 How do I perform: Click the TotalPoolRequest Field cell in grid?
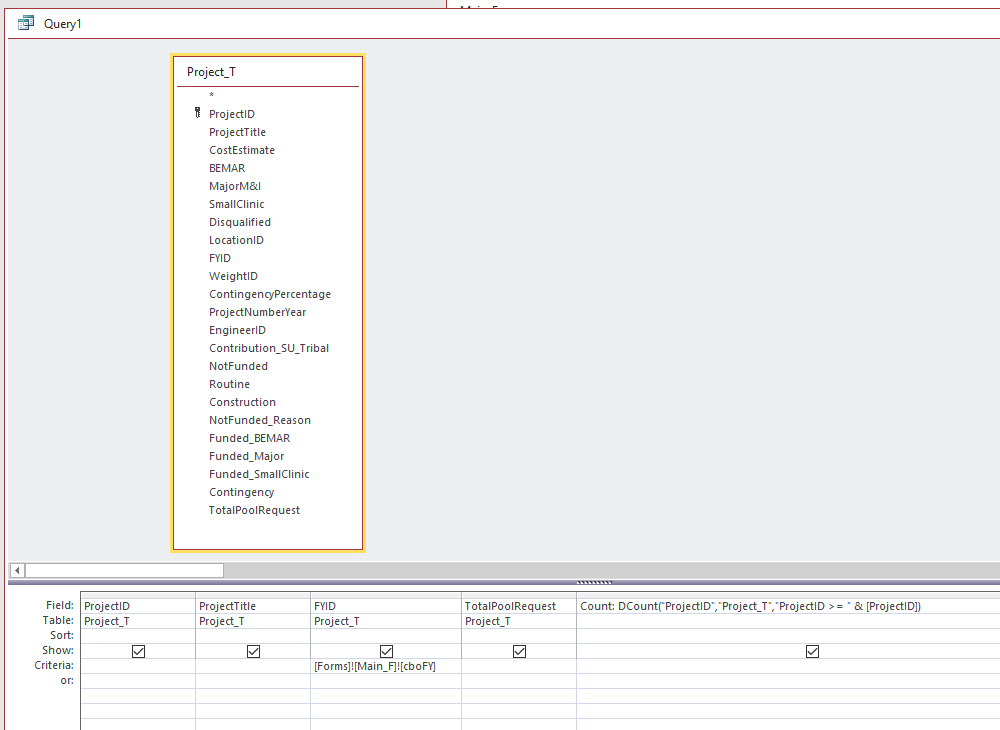coord(519,606)
